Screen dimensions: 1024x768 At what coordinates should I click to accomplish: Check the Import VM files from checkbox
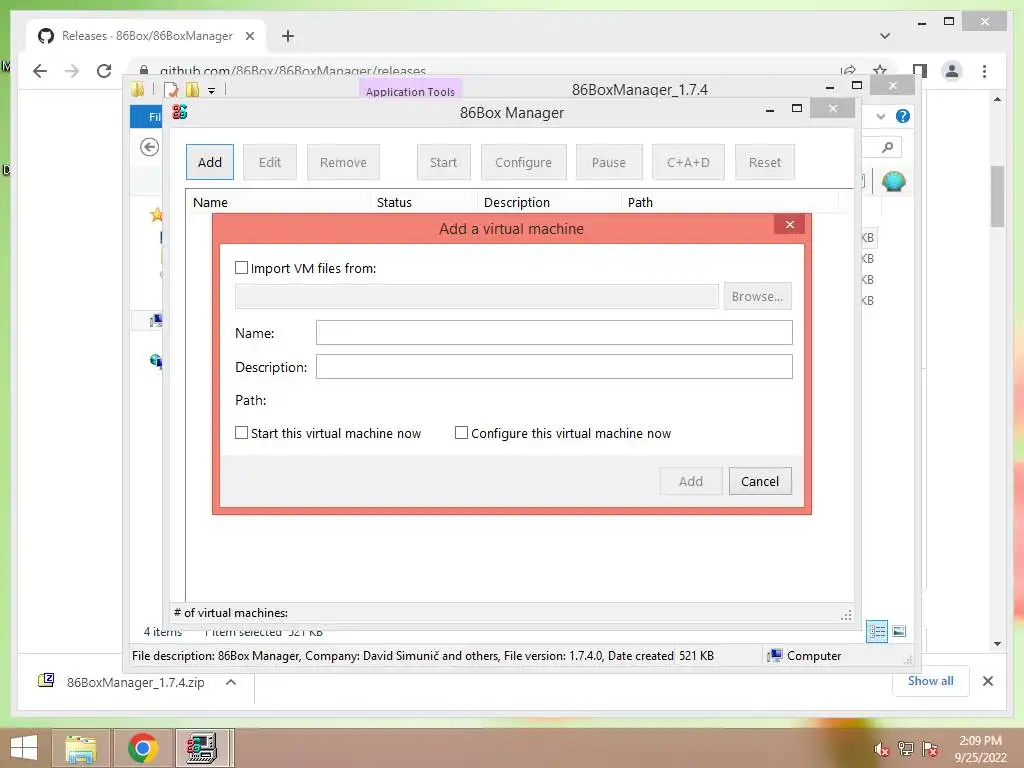[242, 268]
